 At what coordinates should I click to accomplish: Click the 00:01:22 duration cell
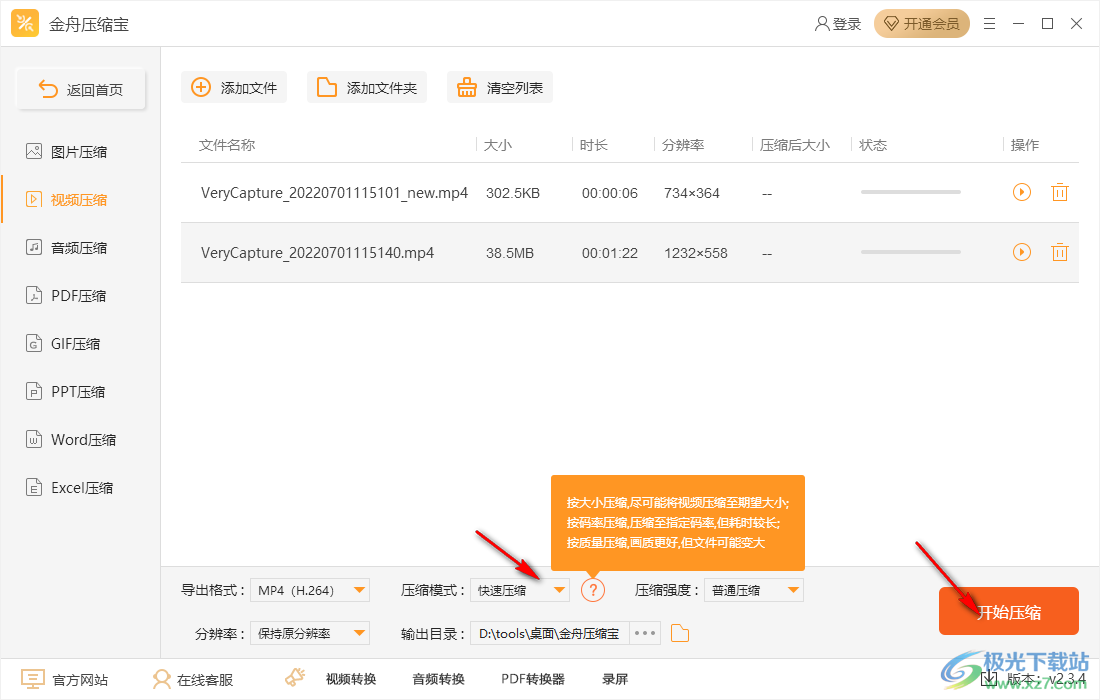610,253
